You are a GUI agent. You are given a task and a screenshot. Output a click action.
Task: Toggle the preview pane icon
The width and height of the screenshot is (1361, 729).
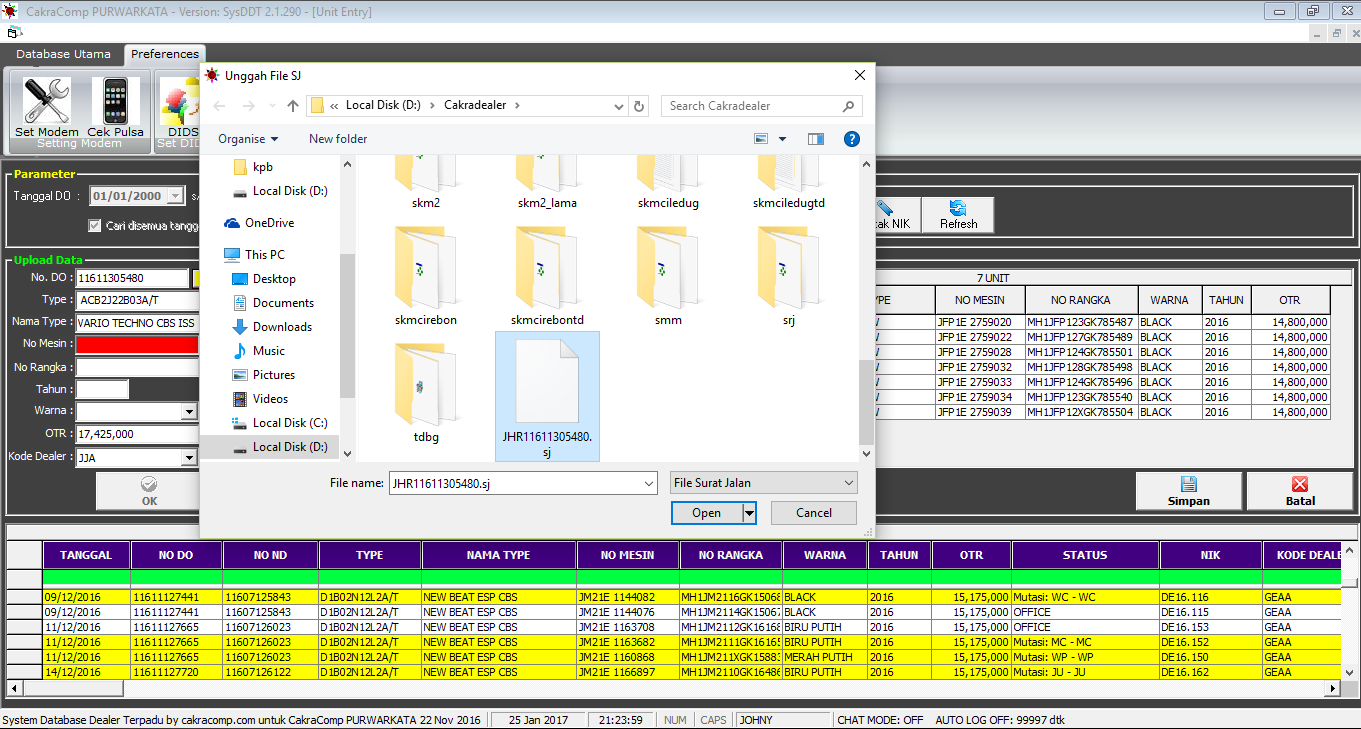pyautogui.click(x=816, y=139)
